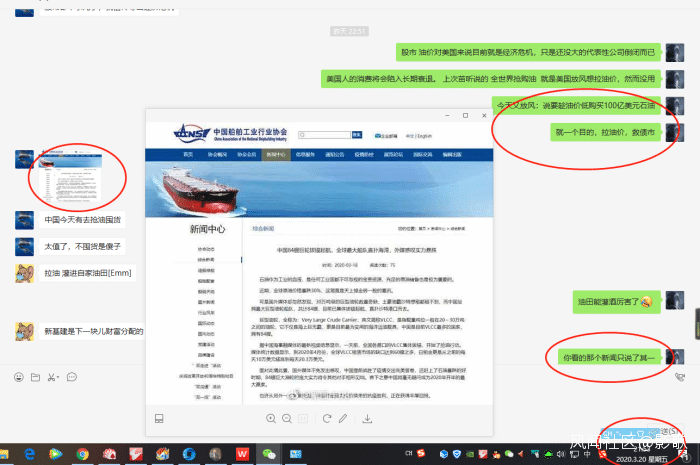The height and width of the screenshot is (465, 700).
Task: Click the WeChat system tray icon
Action: 509,454
